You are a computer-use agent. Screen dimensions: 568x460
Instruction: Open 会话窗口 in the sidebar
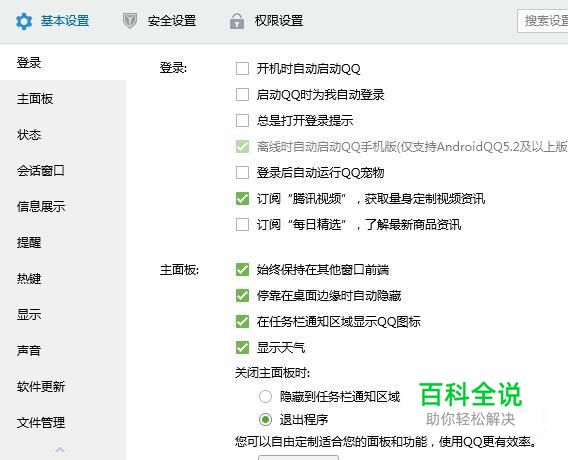(x=41, y=170)
